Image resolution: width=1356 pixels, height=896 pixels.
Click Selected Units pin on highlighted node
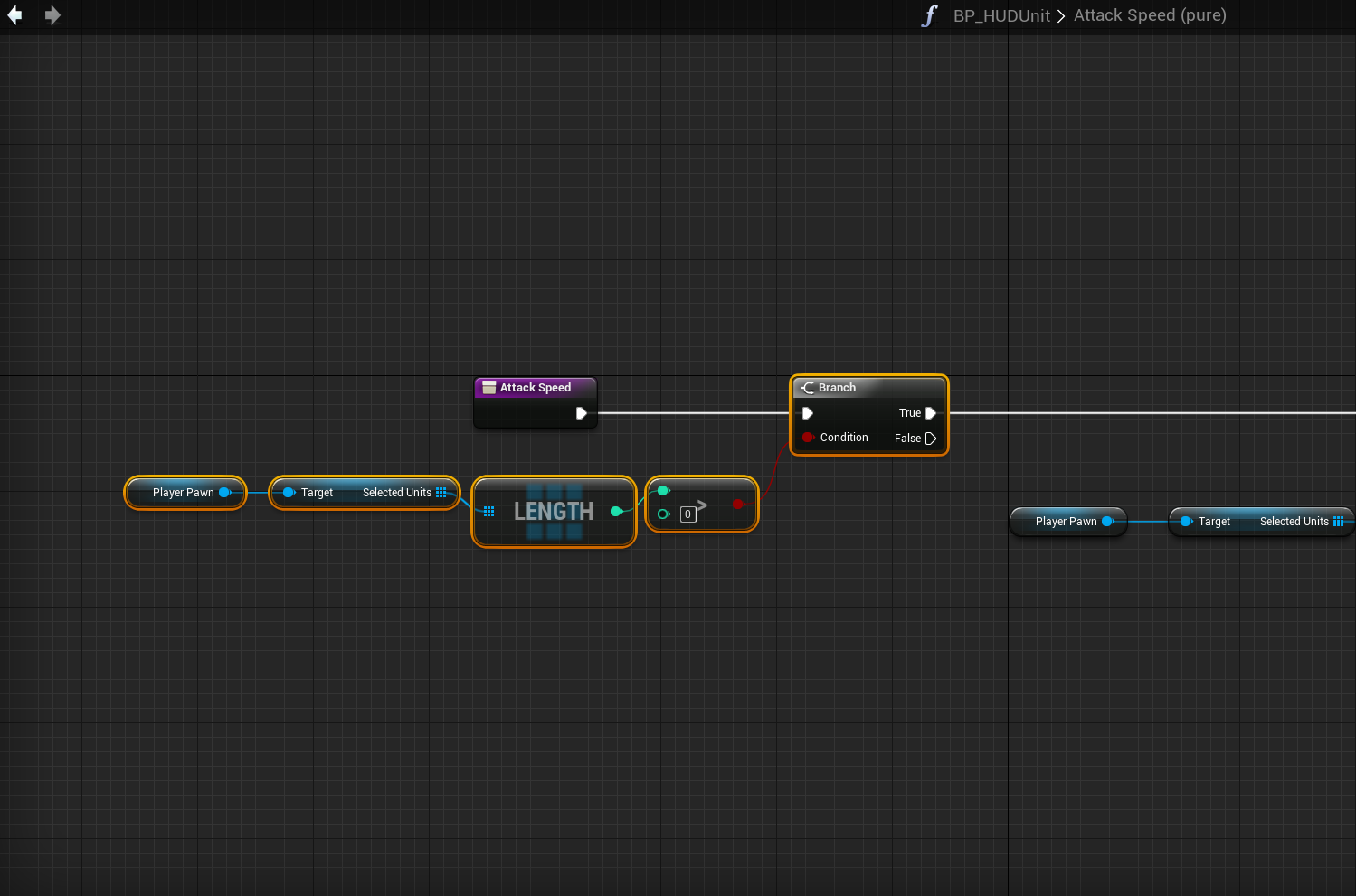tap(441, 493)
